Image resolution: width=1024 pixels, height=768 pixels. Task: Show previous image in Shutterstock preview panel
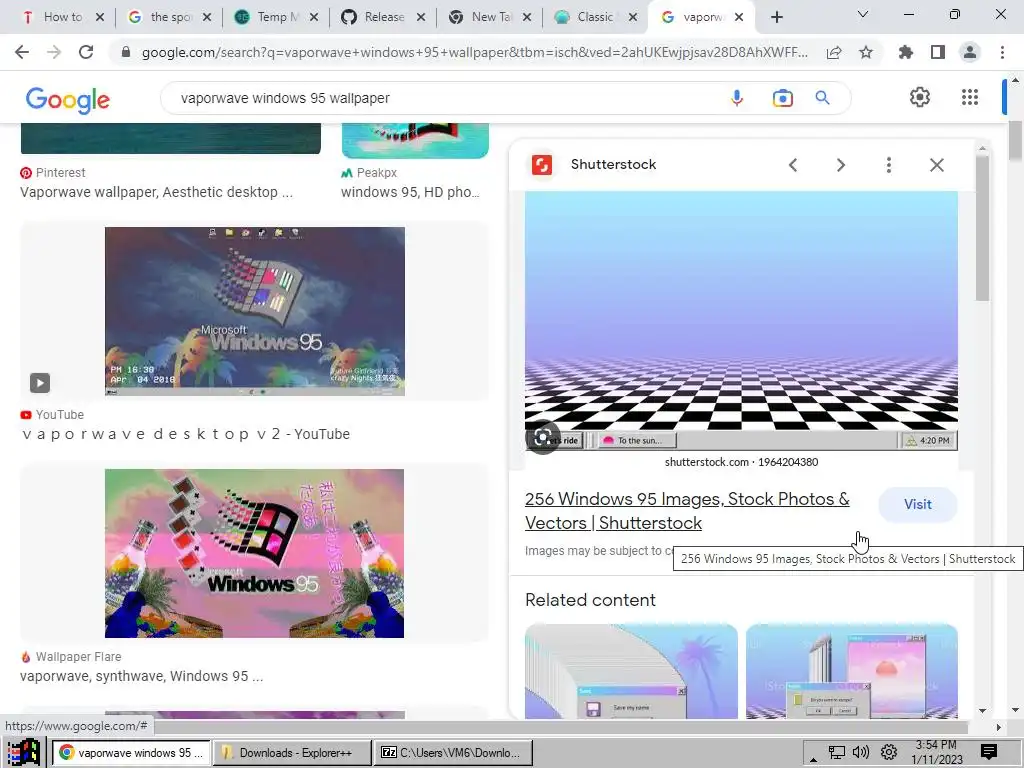(x=793, y=165)
